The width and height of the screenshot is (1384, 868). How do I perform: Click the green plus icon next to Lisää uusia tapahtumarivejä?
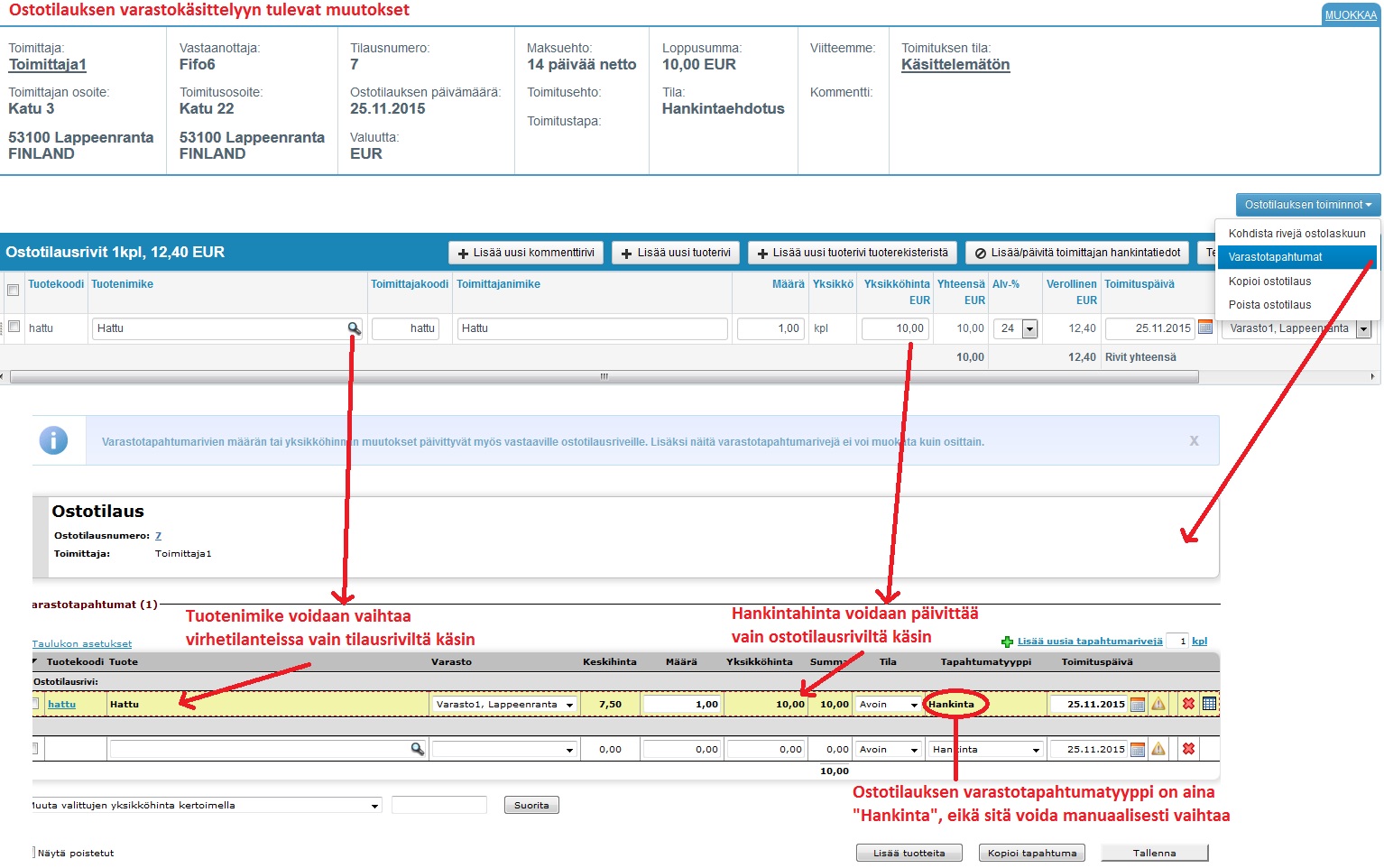tap(1007, 642)
